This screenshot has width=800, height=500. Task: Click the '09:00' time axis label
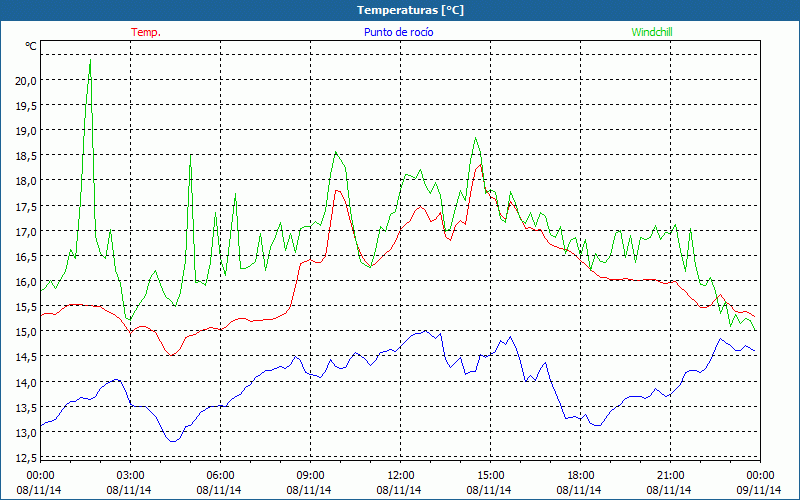[x=310, y=476]
